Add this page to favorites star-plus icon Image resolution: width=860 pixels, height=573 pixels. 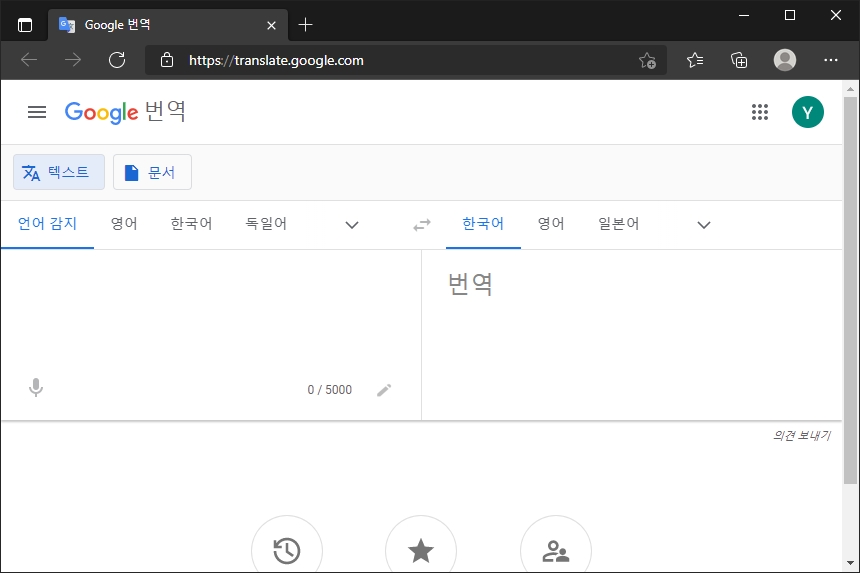pyautogui.click(x=647, y=60)
